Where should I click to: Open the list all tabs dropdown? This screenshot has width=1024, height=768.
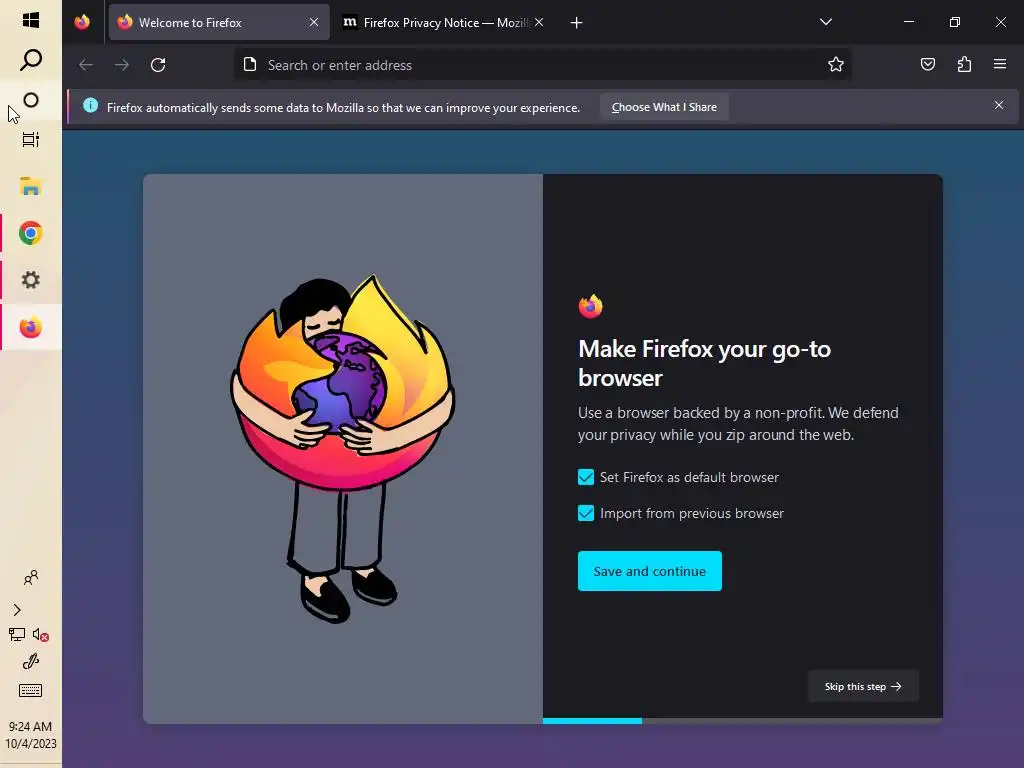pos(825,22)
